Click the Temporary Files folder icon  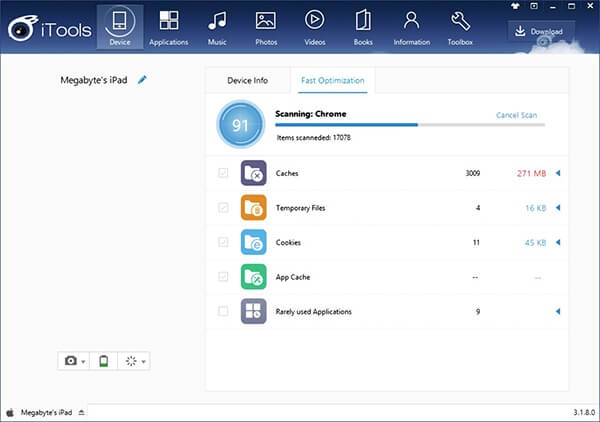[253, 208]
